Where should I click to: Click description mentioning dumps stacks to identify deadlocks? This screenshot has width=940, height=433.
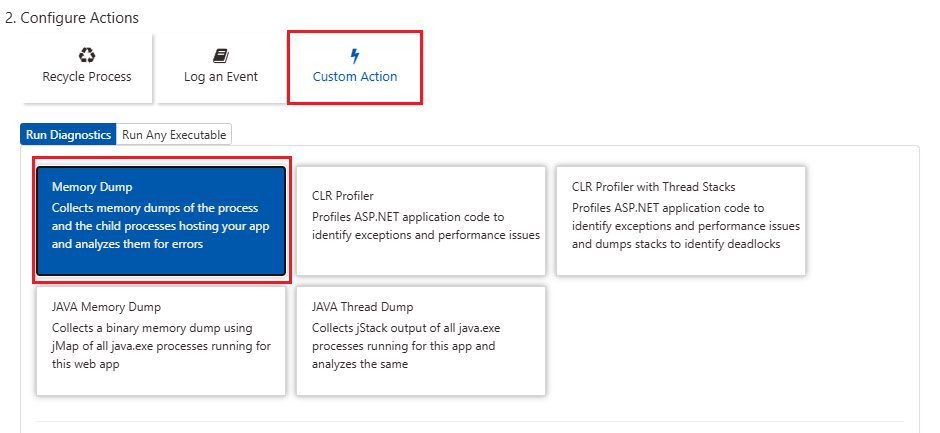point(686,226)
